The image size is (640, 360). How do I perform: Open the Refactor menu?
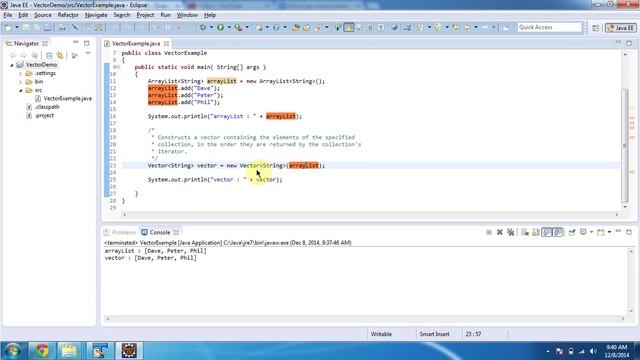68,15
